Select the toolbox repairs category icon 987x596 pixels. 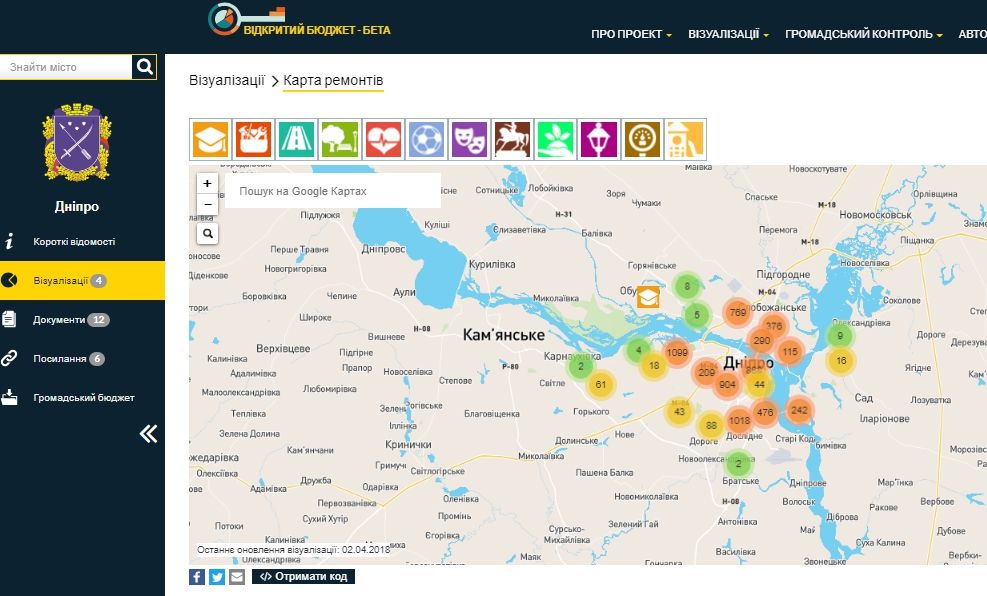(x=254, y=139)
